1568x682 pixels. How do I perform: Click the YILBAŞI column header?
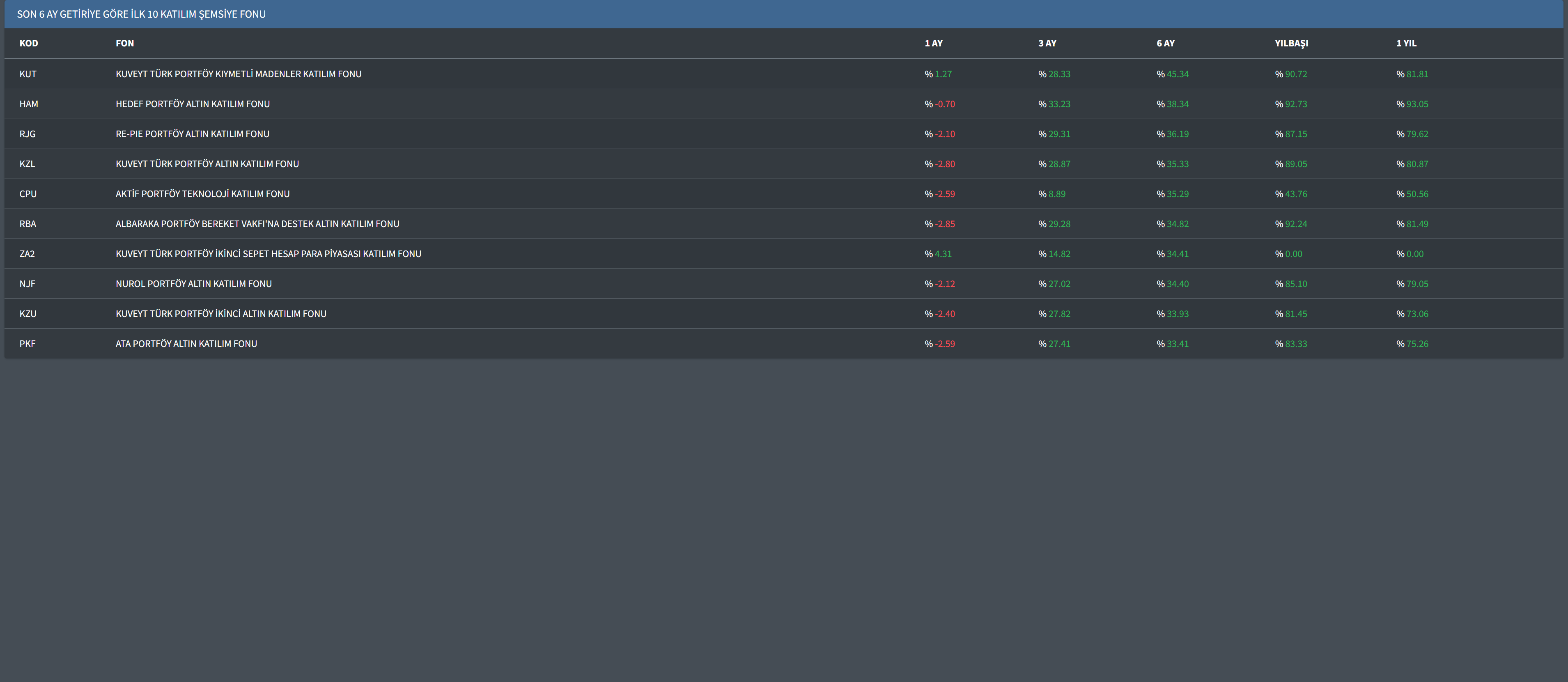click(1291, 43)
